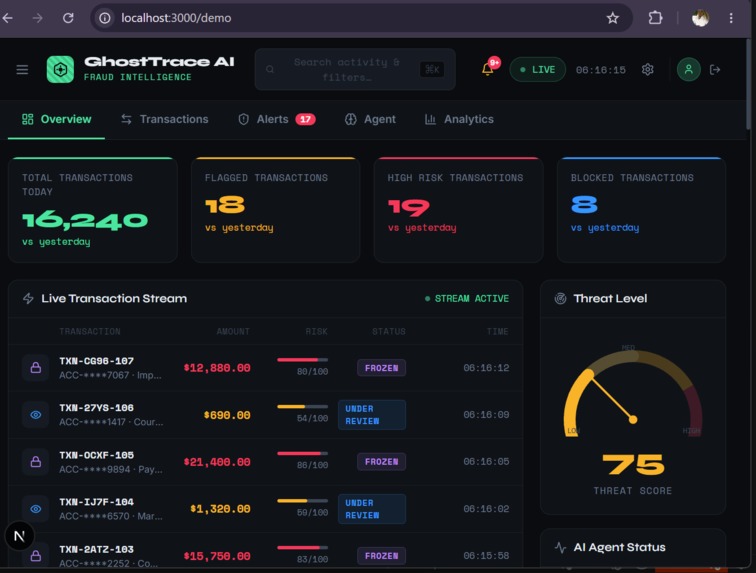This screenshot has width=756, height=573.
Task: Reload the browser page
Action: pyautogui.click(x=68, y=18)
